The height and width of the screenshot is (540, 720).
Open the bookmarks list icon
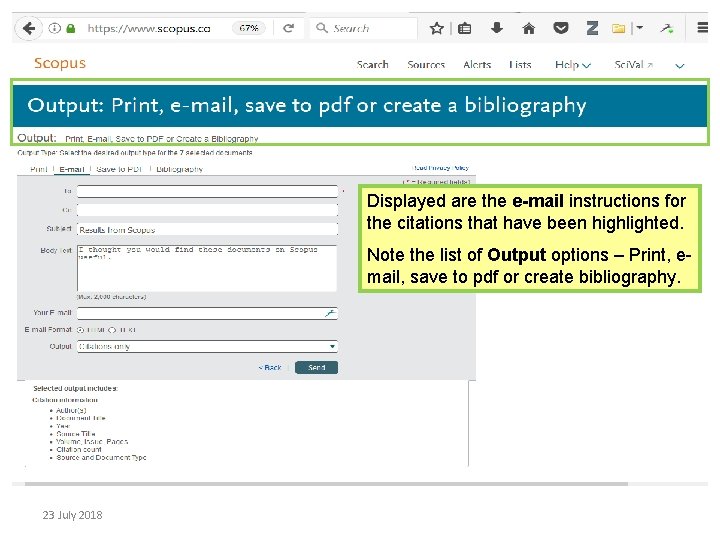tap(465, 28)
